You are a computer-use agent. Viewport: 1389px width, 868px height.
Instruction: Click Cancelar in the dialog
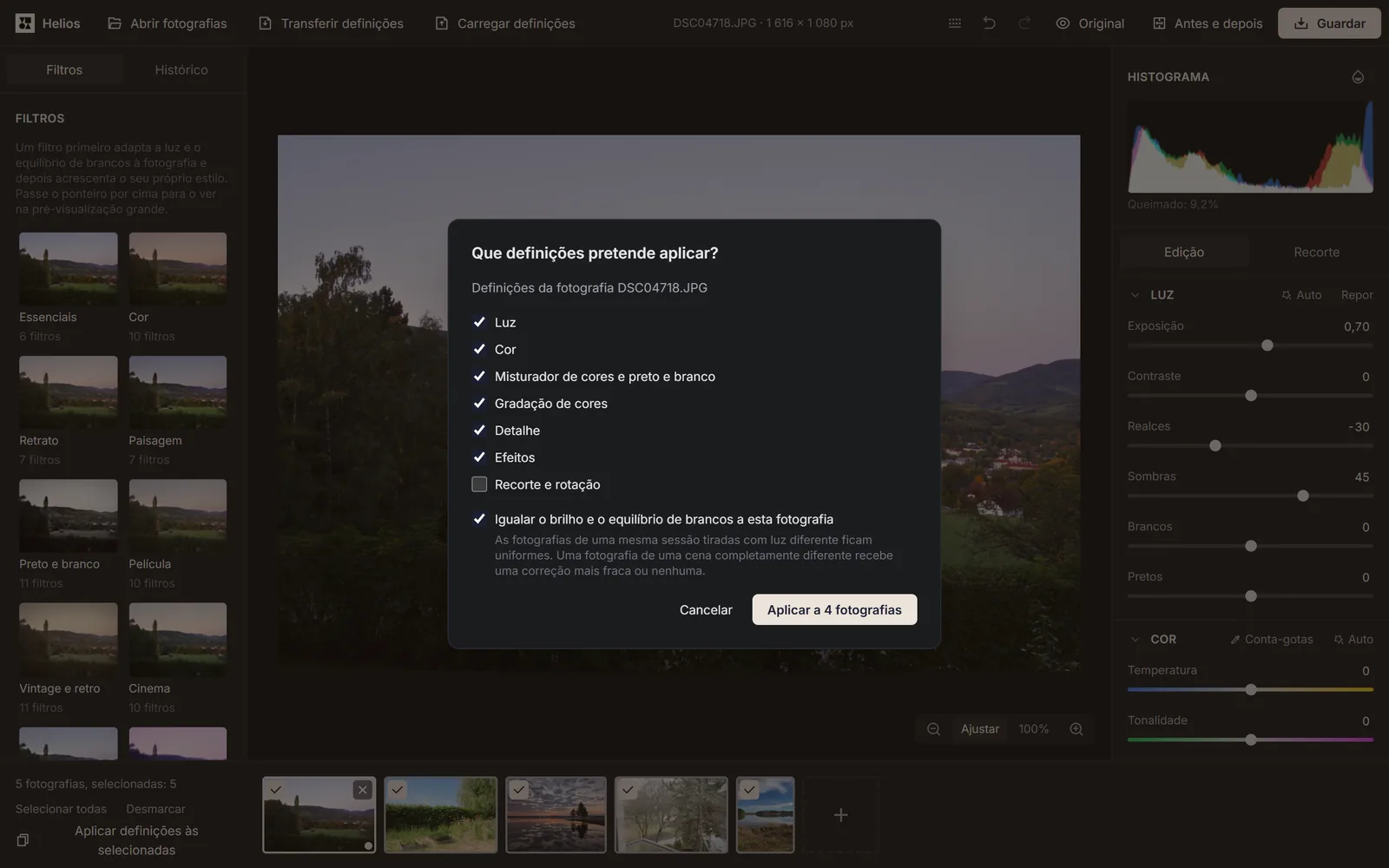(x=706, y=609)
